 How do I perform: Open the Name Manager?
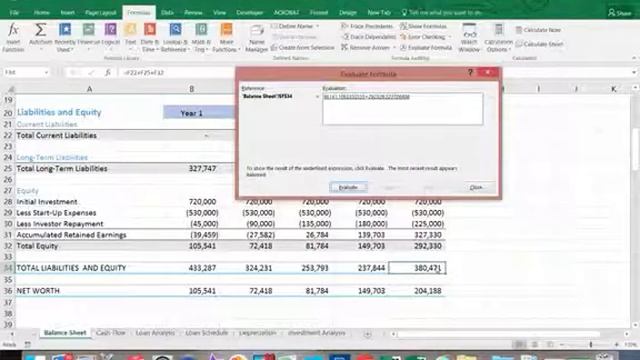[257, 37]
